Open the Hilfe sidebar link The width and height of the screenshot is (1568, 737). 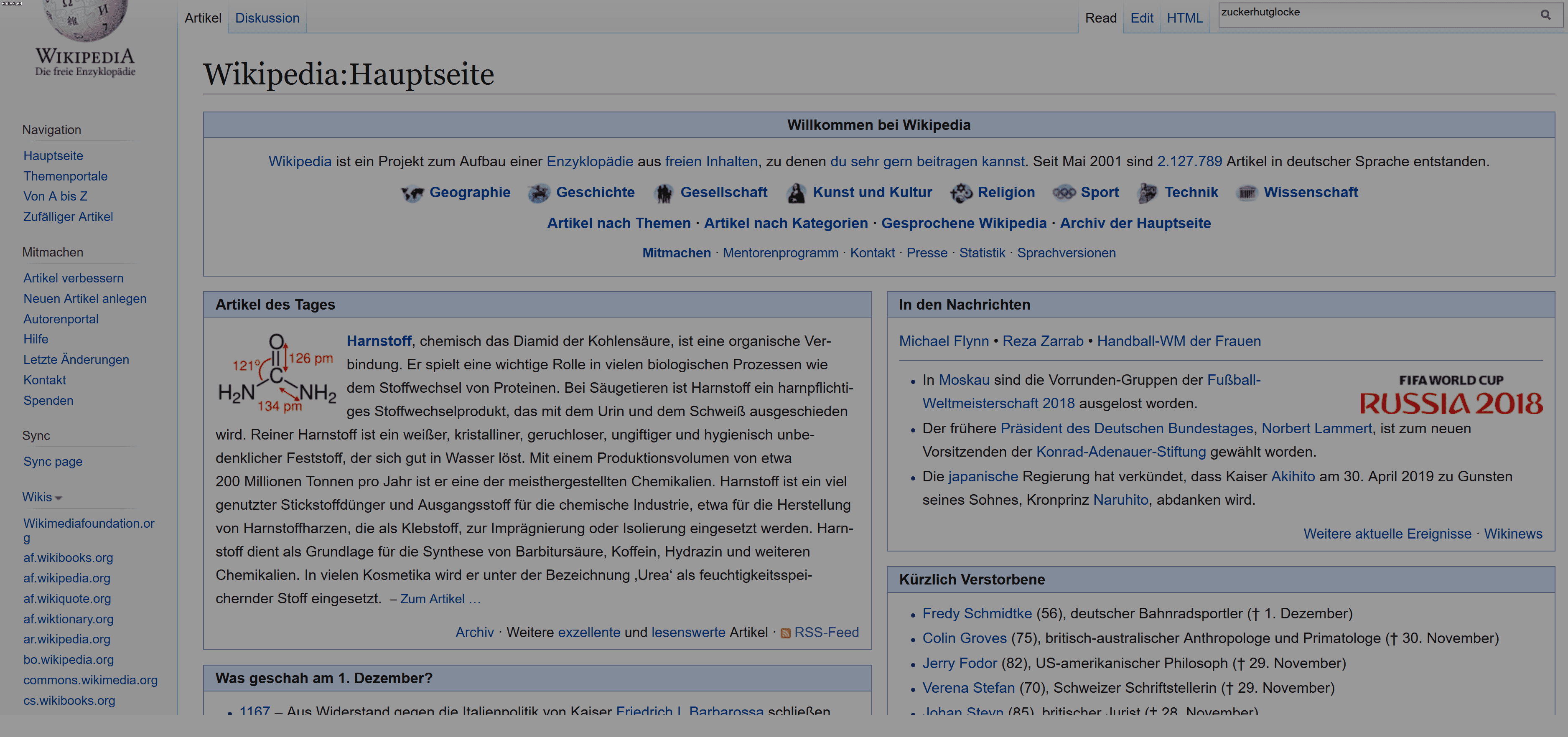[36, 340]
